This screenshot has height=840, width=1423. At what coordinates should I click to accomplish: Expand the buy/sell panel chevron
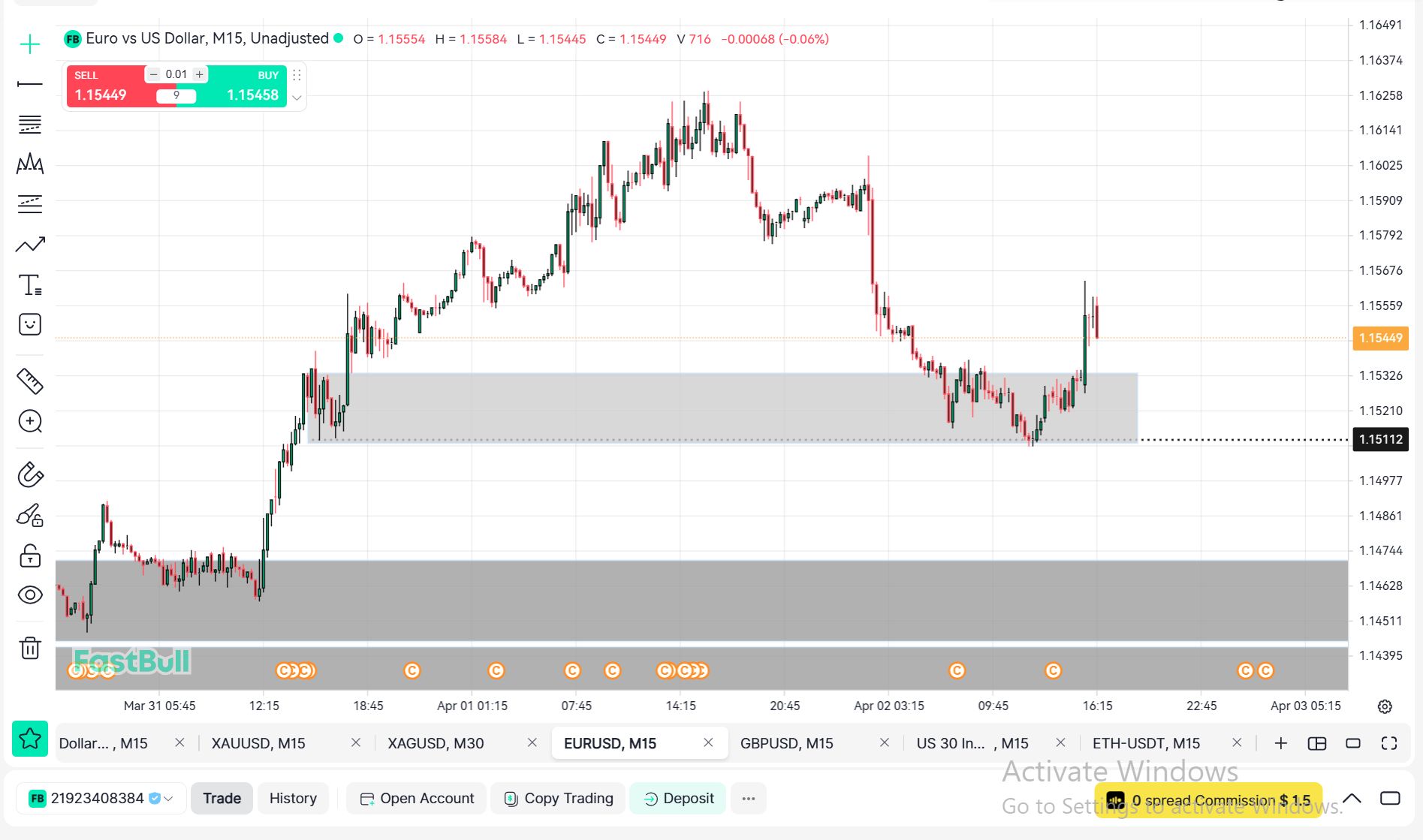pos(297,98)
